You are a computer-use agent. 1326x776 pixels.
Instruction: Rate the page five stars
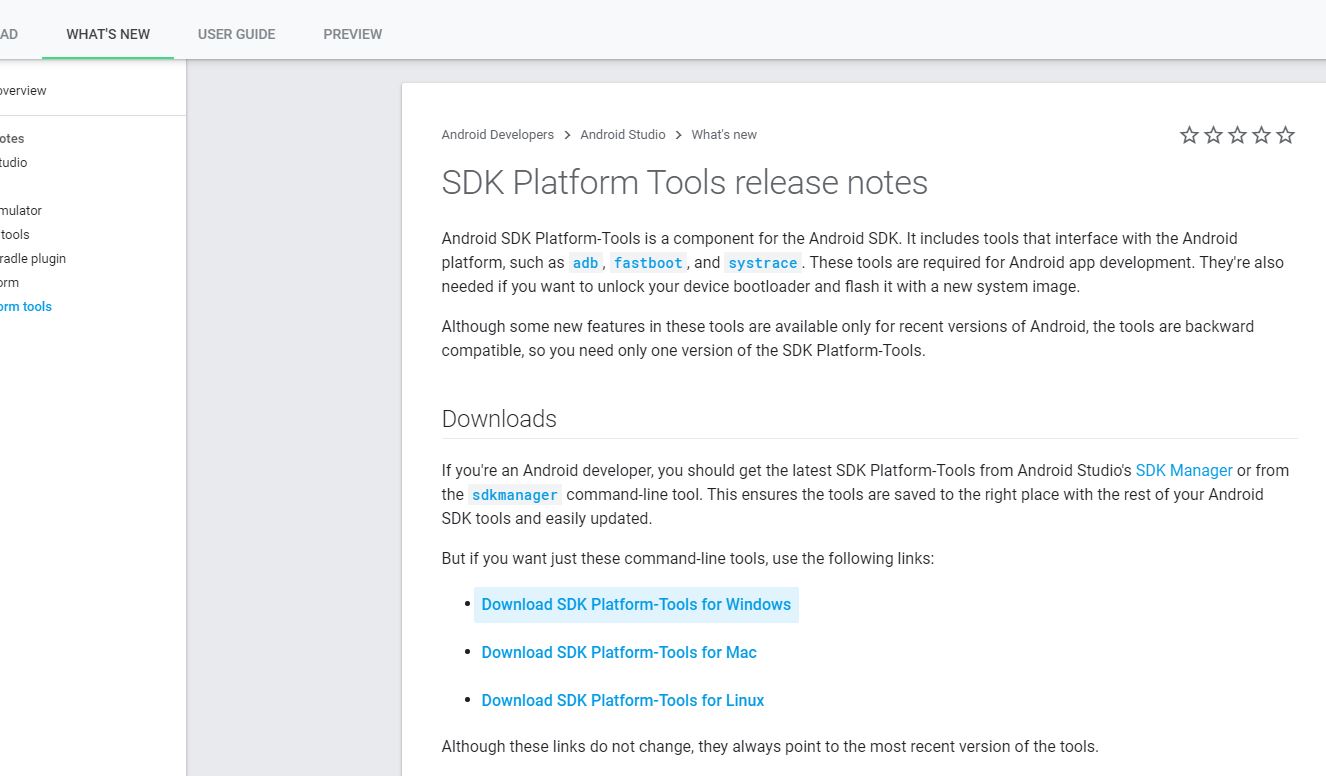coord(1286,135)
